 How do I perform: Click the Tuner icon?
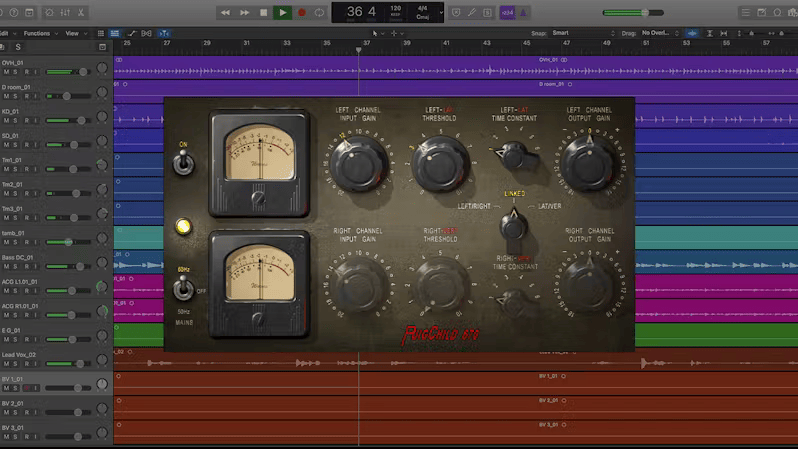(x=472, y=13)
